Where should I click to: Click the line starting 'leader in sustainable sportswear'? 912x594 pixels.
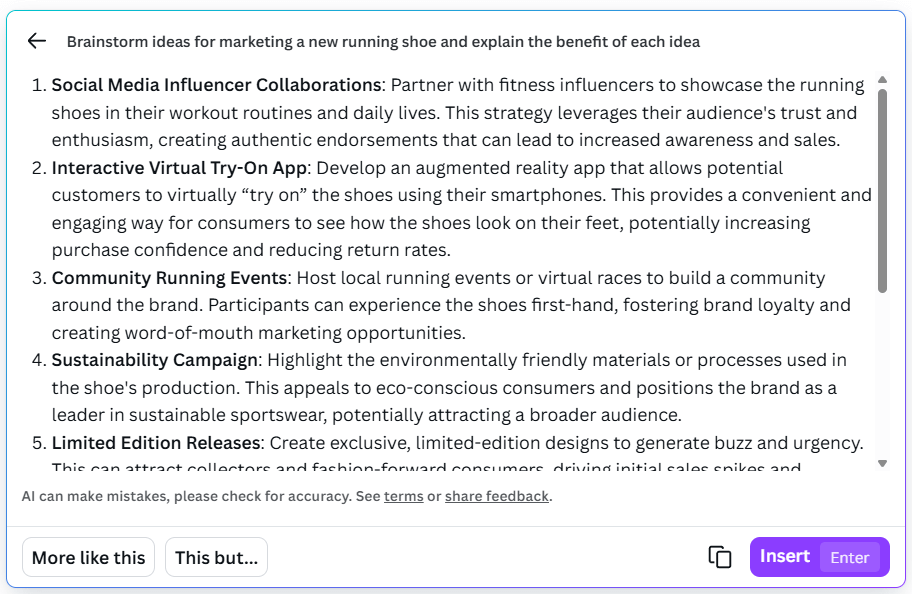click(x=366, y=415)
